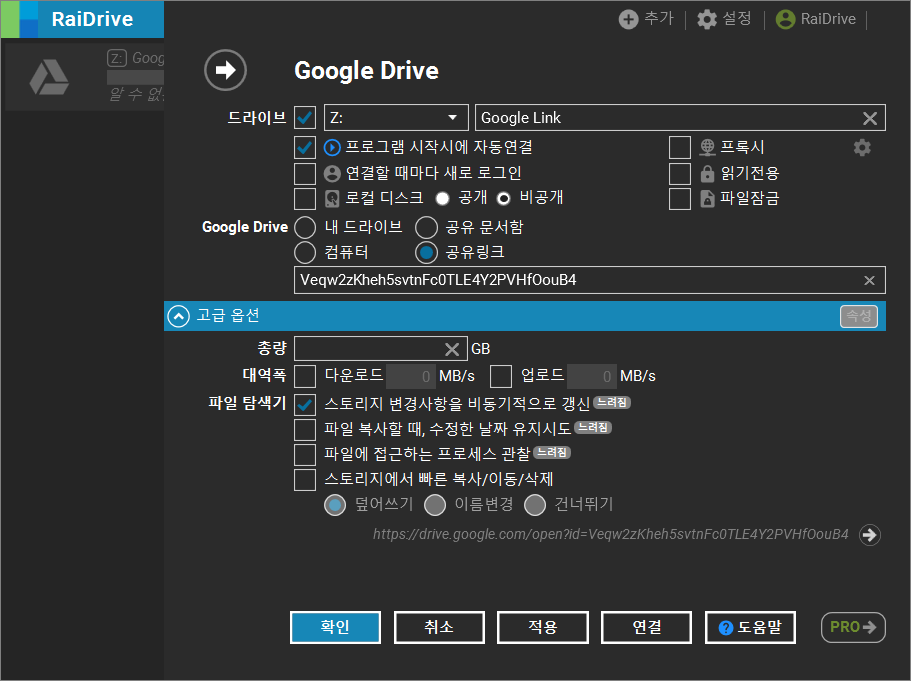Select 공개 radio button
Screen dimensions: 911x681
point(443,199)
